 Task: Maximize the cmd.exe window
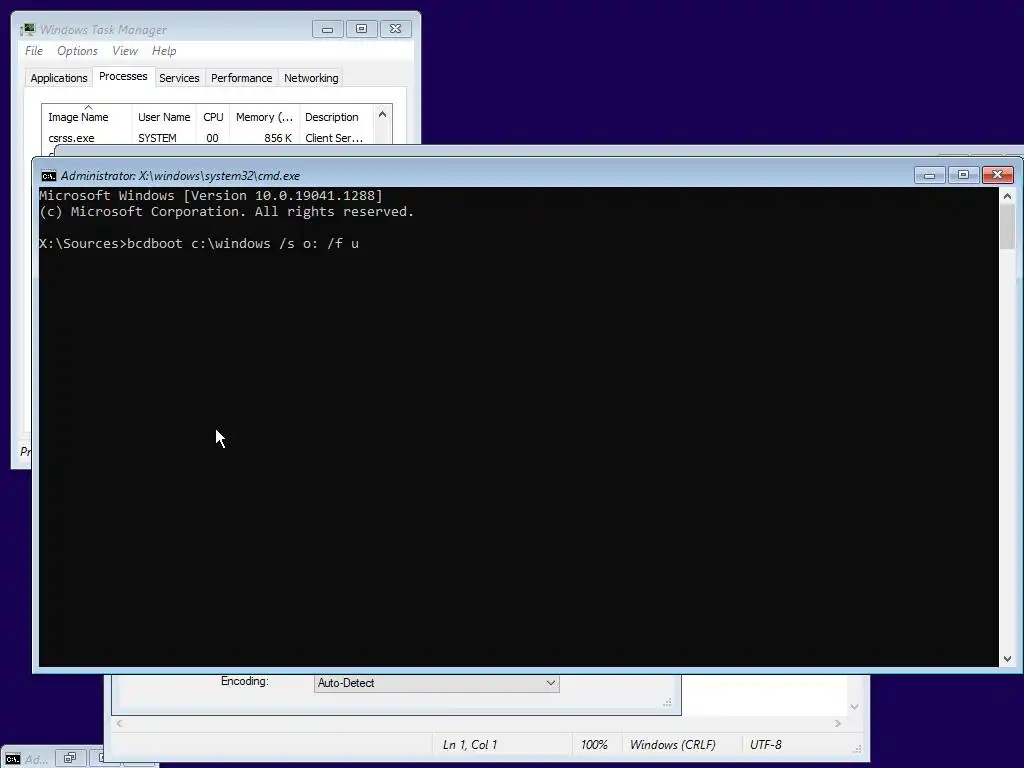963,175
